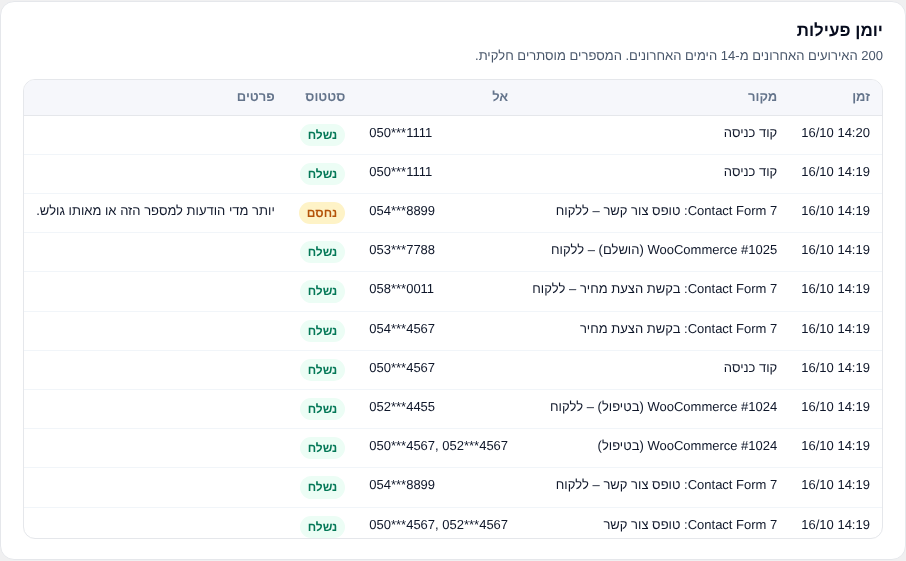
Task: Click the נשלח badge in the 14:20 row
Action: point(322,135)
